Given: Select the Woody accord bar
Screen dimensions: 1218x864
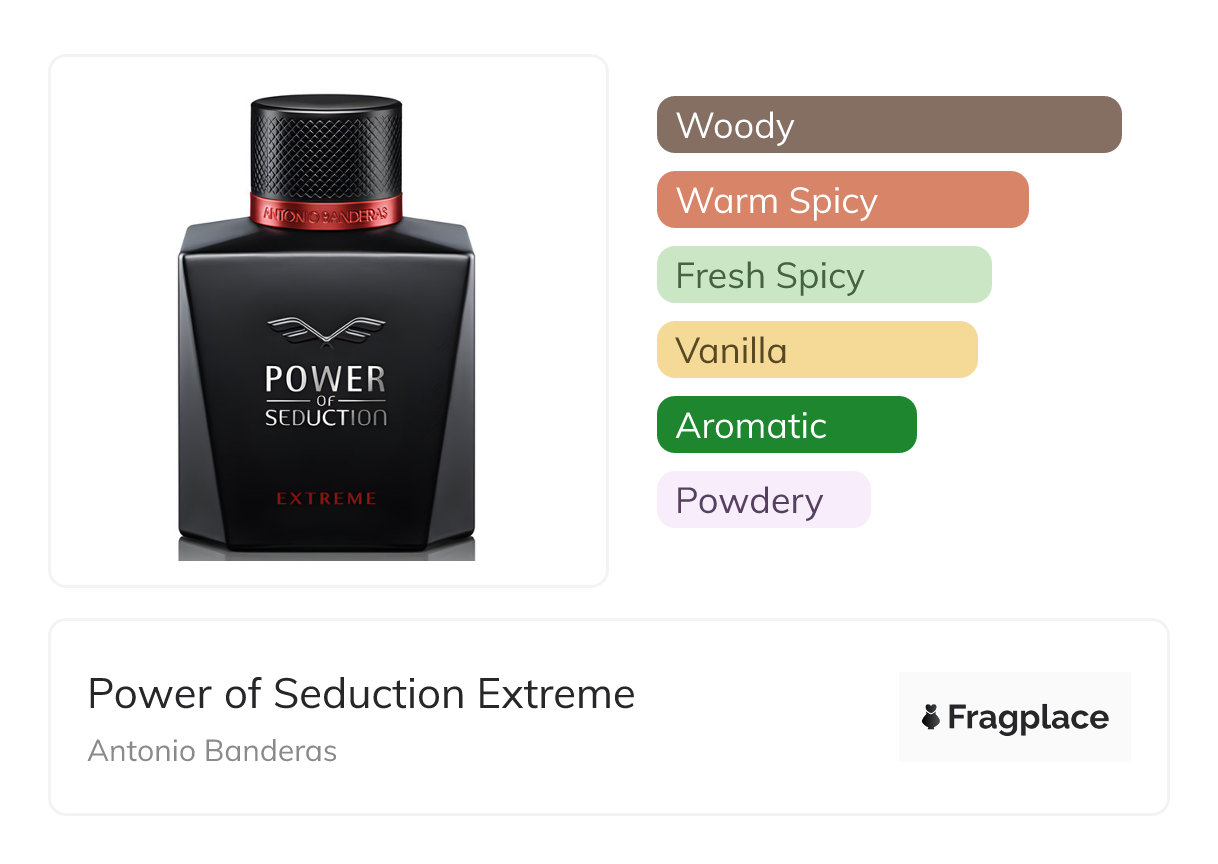Looking at the screenshot, I should pyautogui.click(x=889, y=125).
